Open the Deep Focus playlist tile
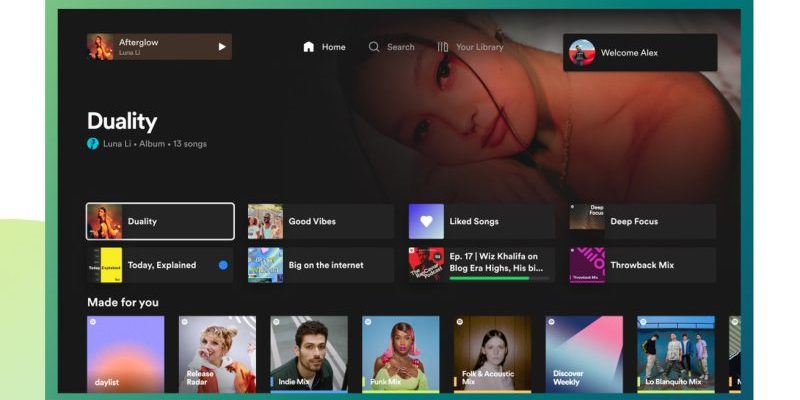The height and width of the screenshot is (400, 800). [643, 221]
